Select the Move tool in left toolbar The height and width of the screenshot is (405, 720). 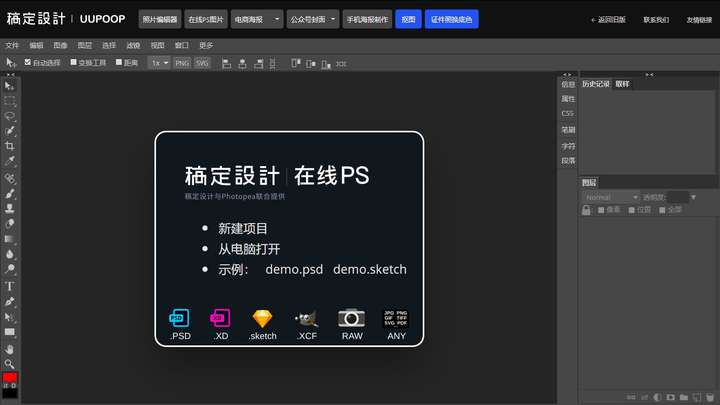pyautogui.click(x=9, y=86)
